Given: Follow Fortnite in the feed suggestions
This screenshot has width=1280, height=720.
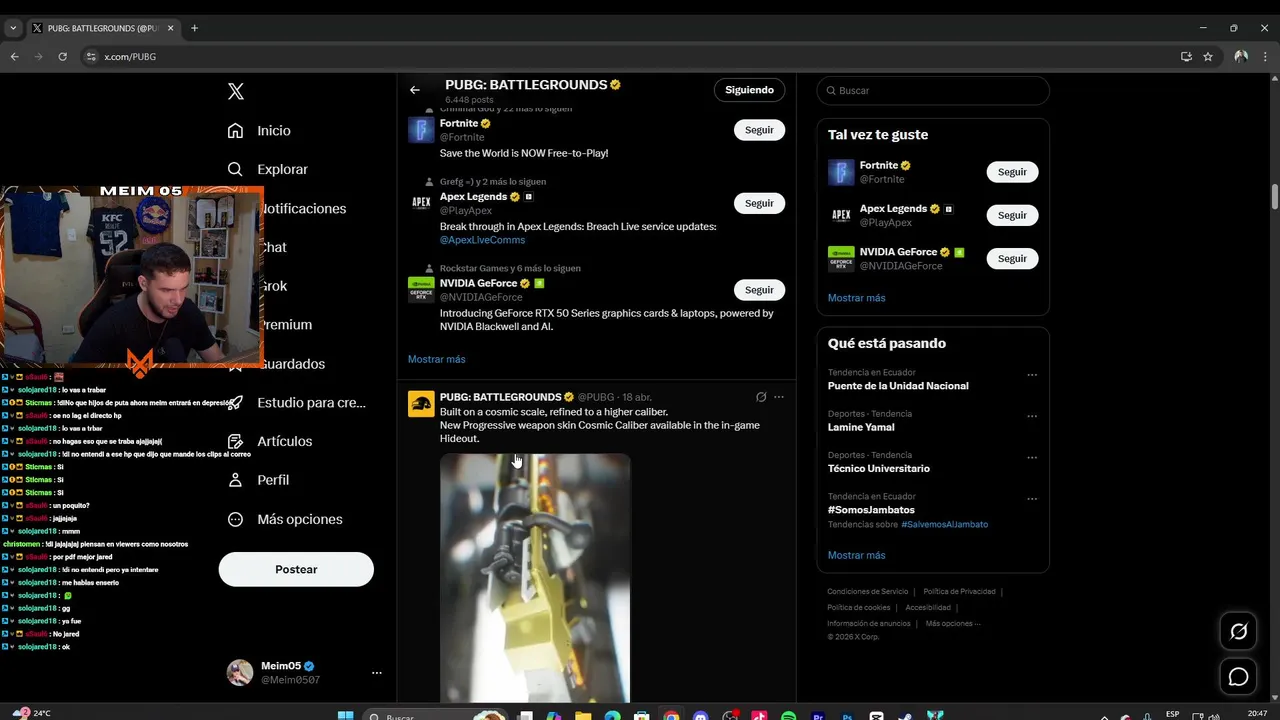Looking at the screenshot, I should click(759, 130).
